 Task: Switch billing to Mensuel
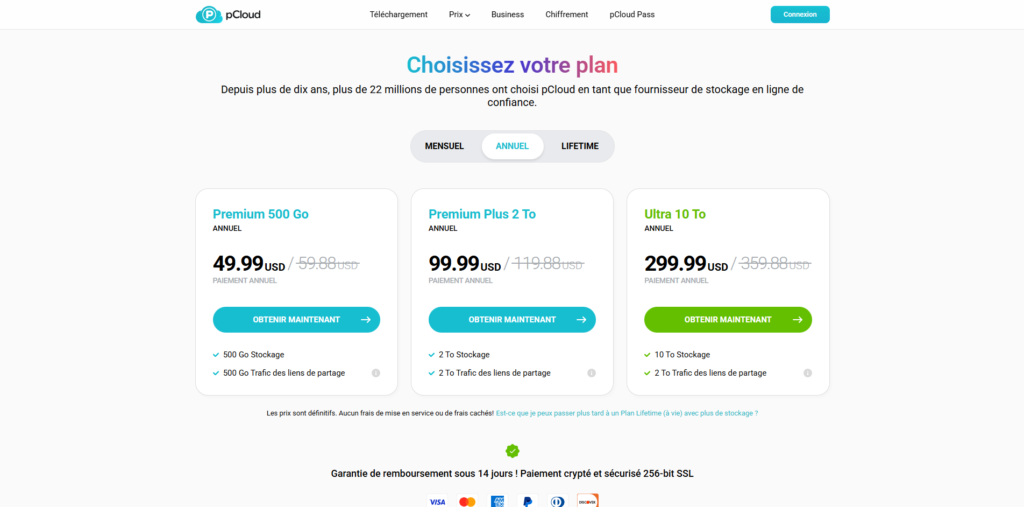(x=444, y=146)
